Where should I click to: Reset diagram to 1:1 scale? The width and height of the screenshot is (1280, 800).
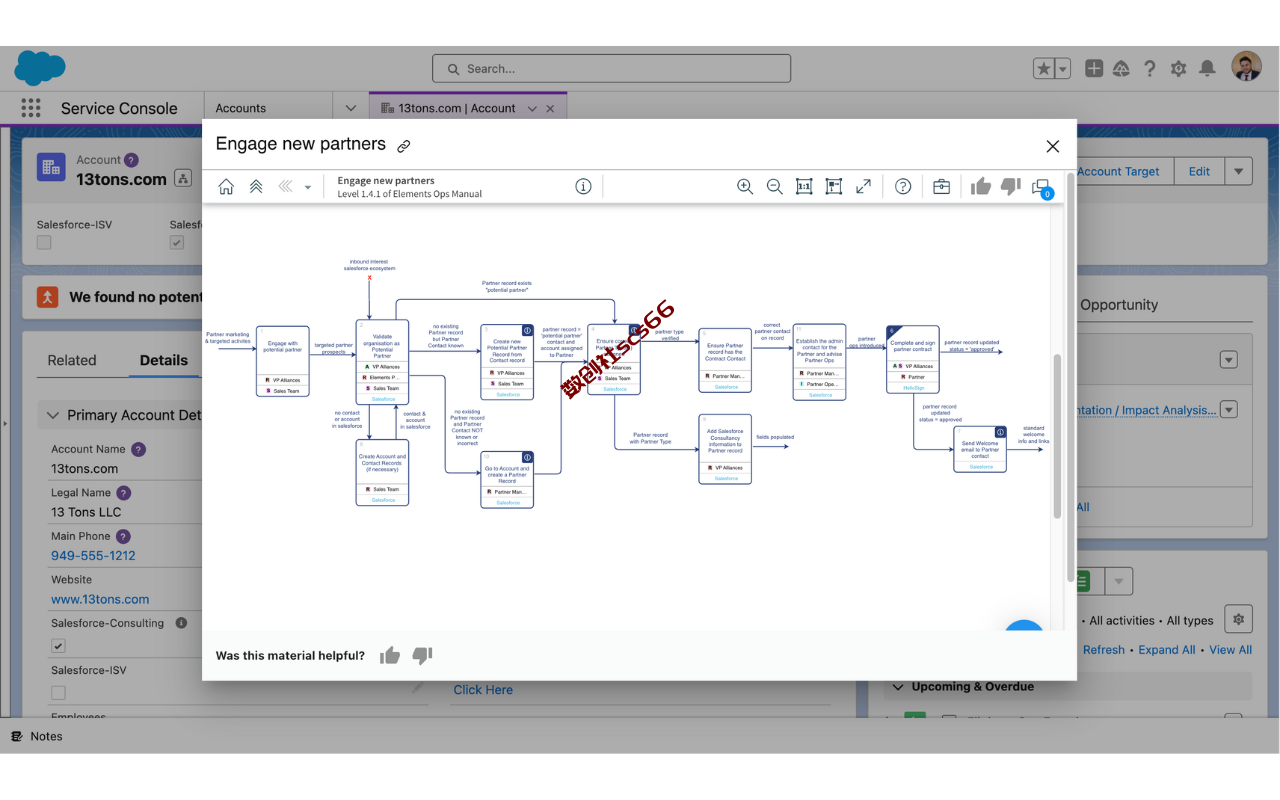pos(804,187)
